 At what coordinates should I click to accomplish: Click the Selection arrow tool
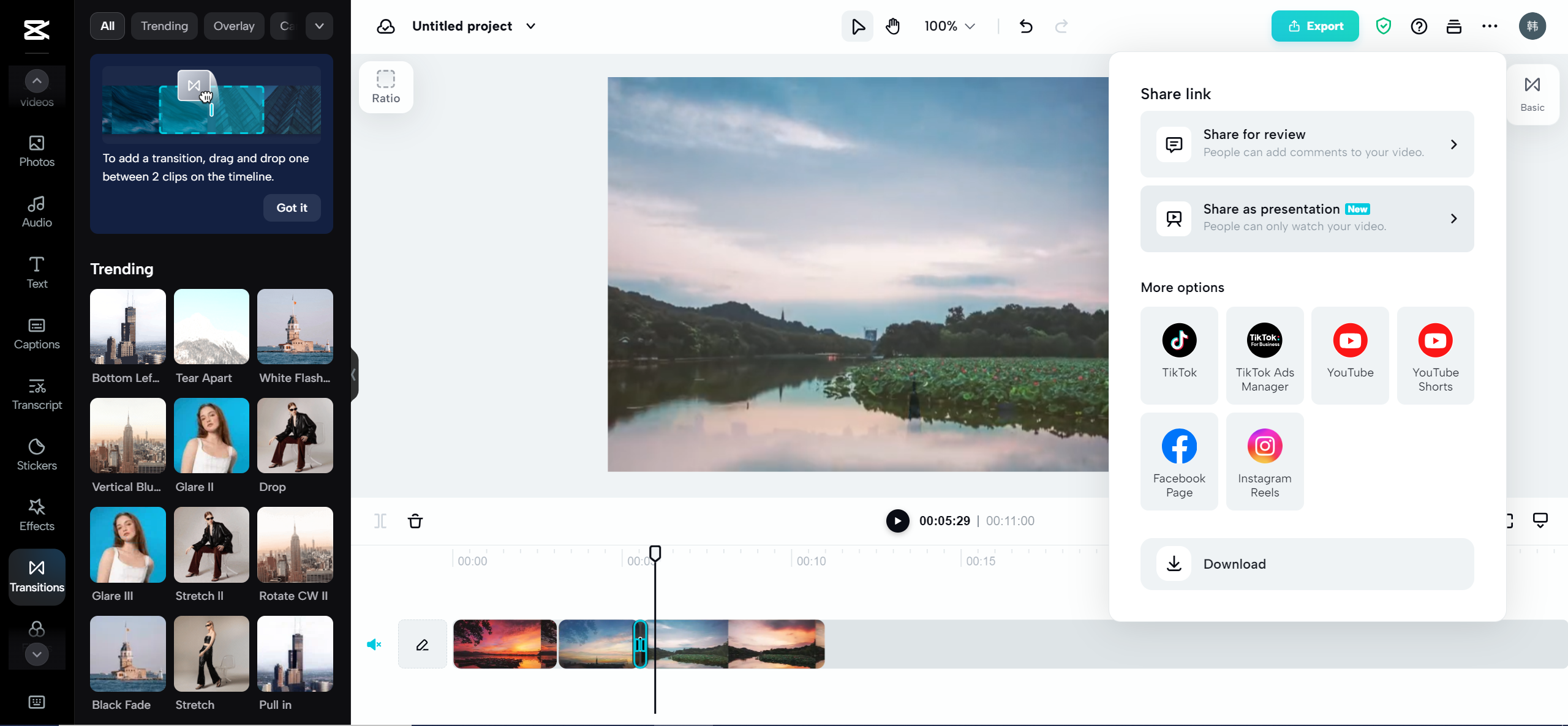[x=857, y=26]
